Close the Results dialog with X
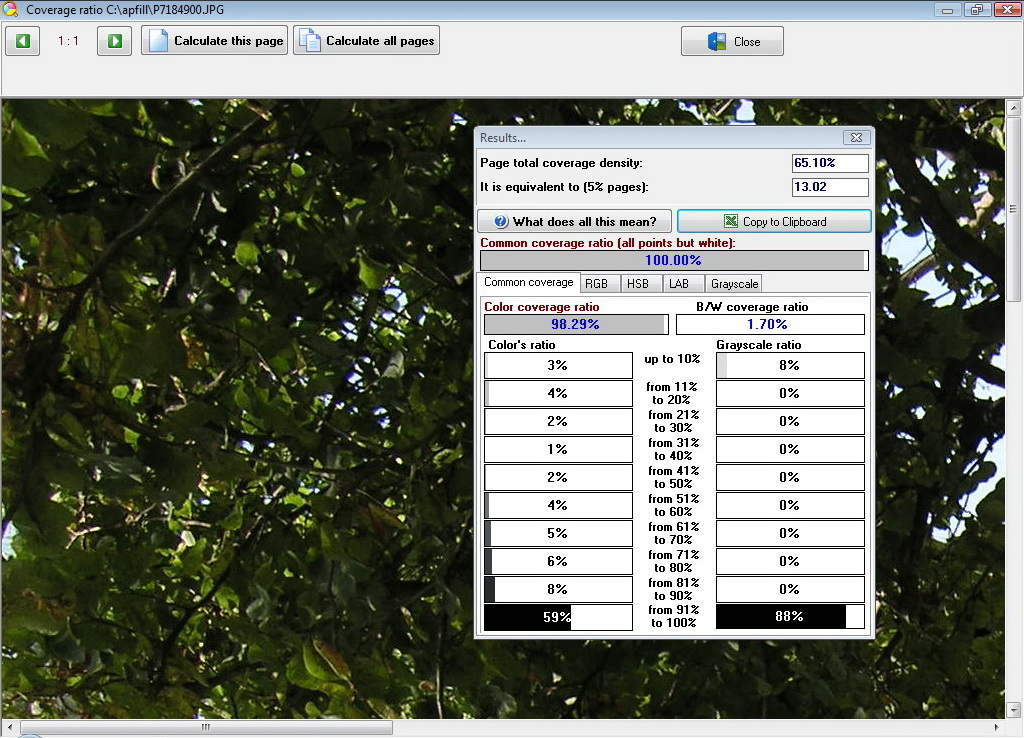Image resolution: width=1024 pixels, height=738 pixels. (855, 138)
